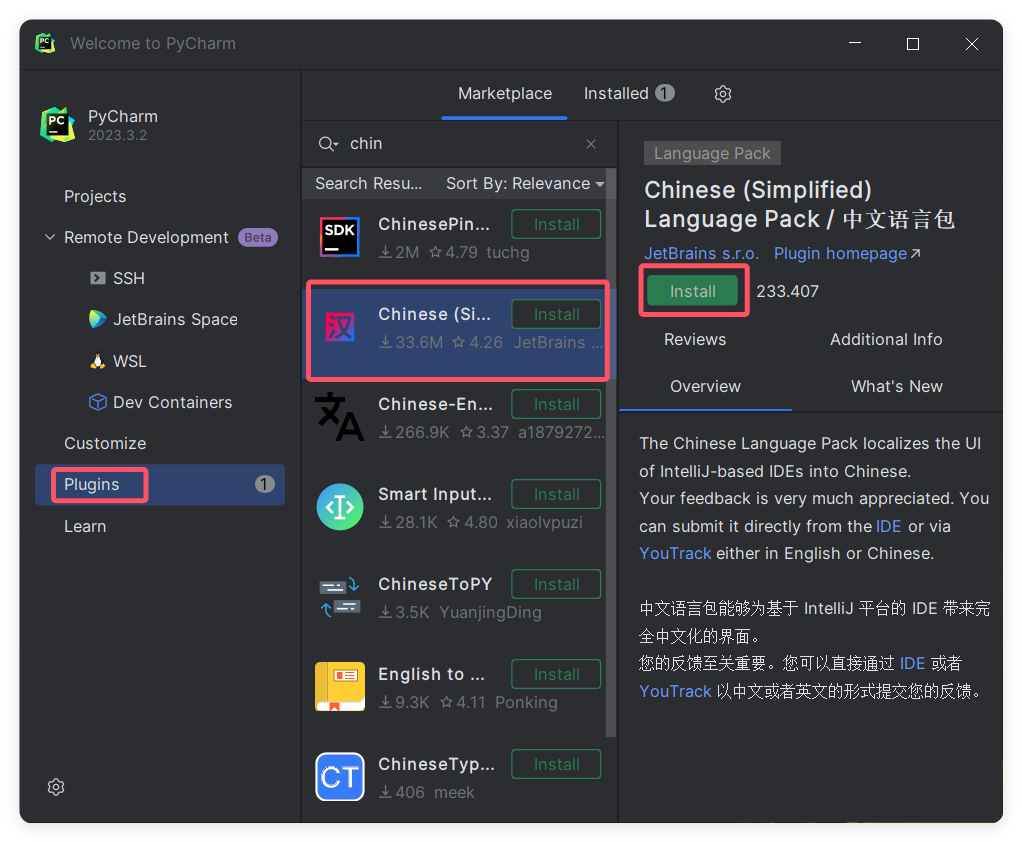Viewport: 1022px width, 842px height.
Task: Click the English to Chinese book icon
Action: click(x=340, y=687)
